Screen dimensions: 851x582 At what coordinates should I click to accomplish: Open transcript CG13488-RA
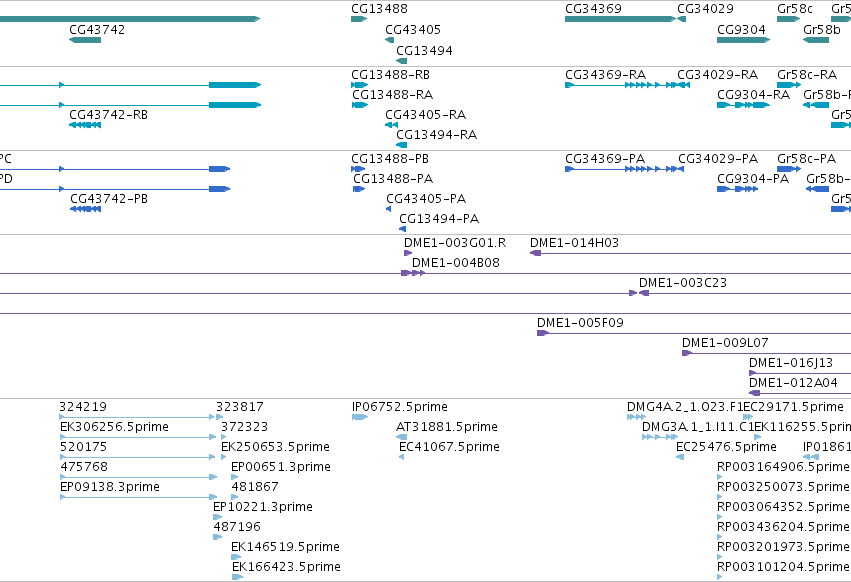360,105
